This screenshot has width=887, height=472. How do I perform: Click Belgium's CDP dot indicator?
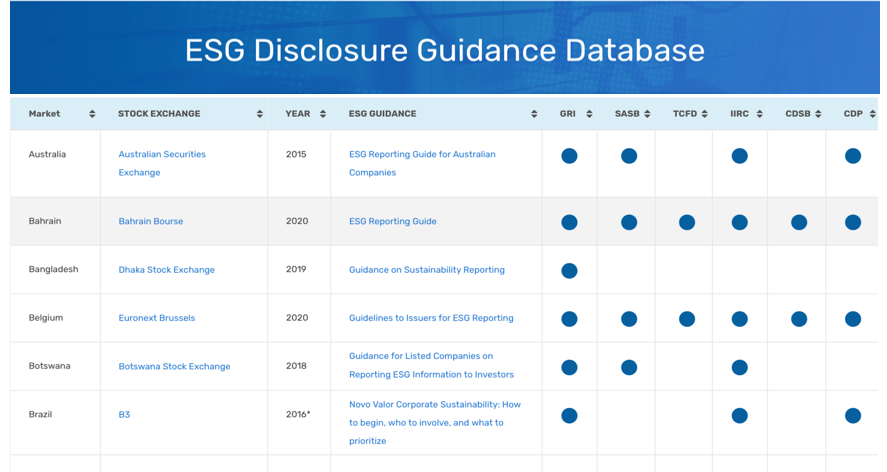tap(852, 319)
